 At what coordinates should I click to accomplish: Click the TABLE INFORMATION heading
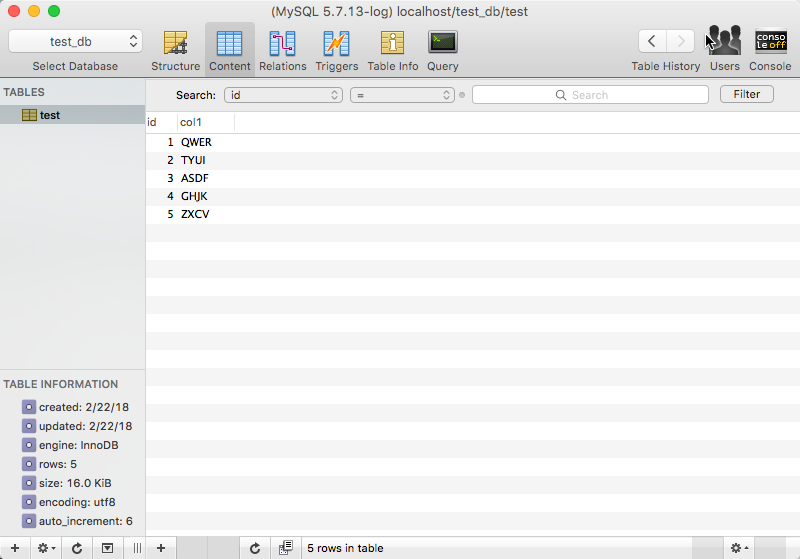[61, 384]
